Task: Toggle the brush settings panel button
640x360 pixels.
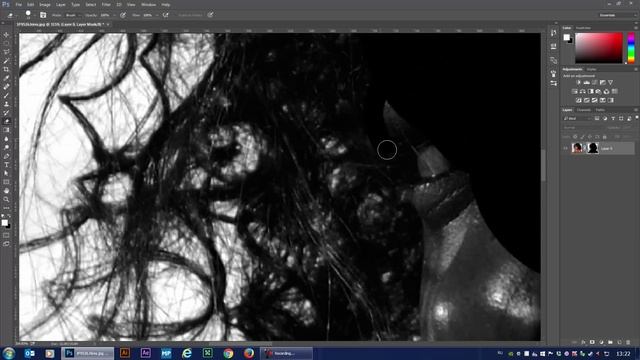Action: click(43, 15)
